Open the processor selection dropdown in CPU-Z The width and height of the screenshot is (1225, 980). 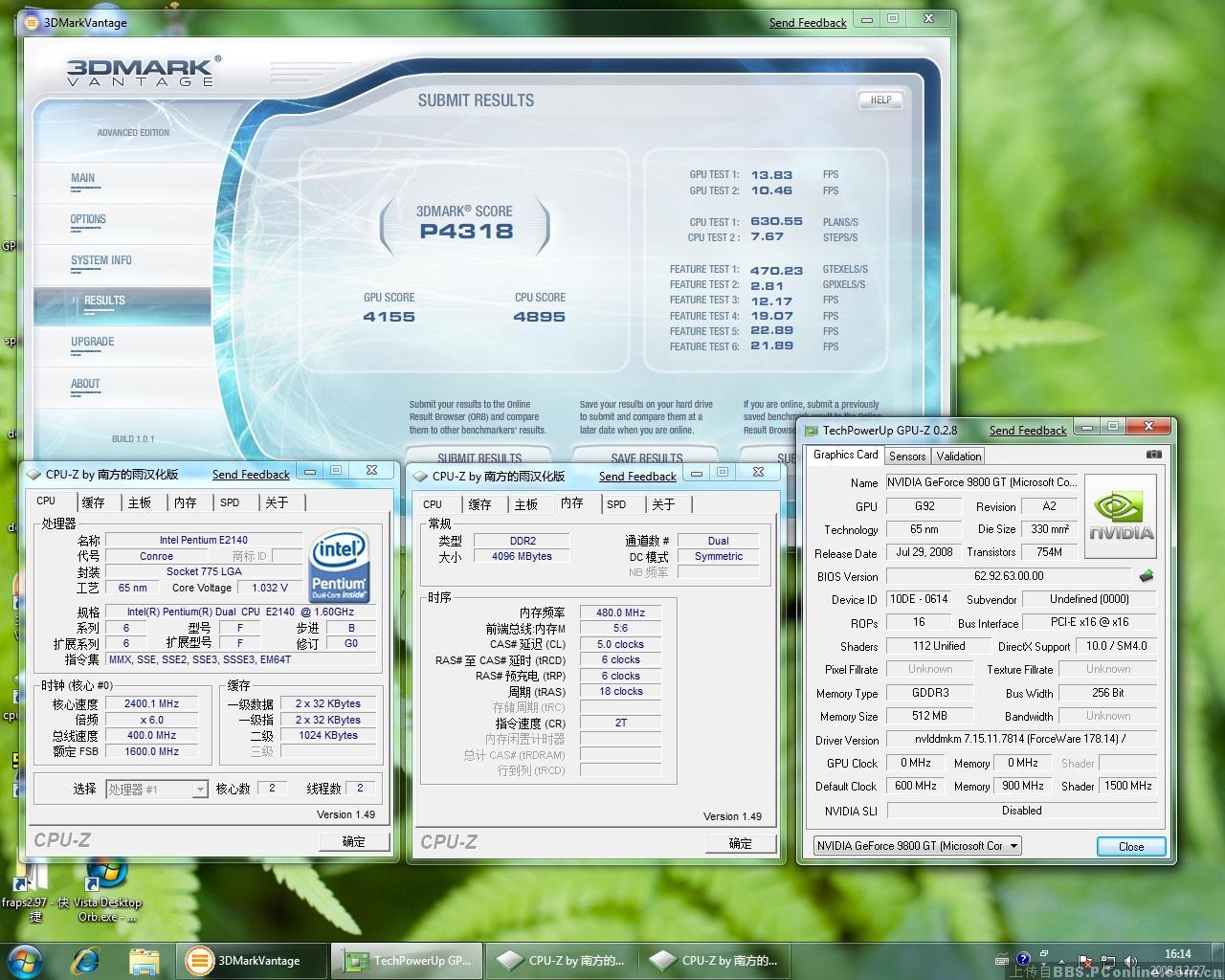[x=199, y=790]
